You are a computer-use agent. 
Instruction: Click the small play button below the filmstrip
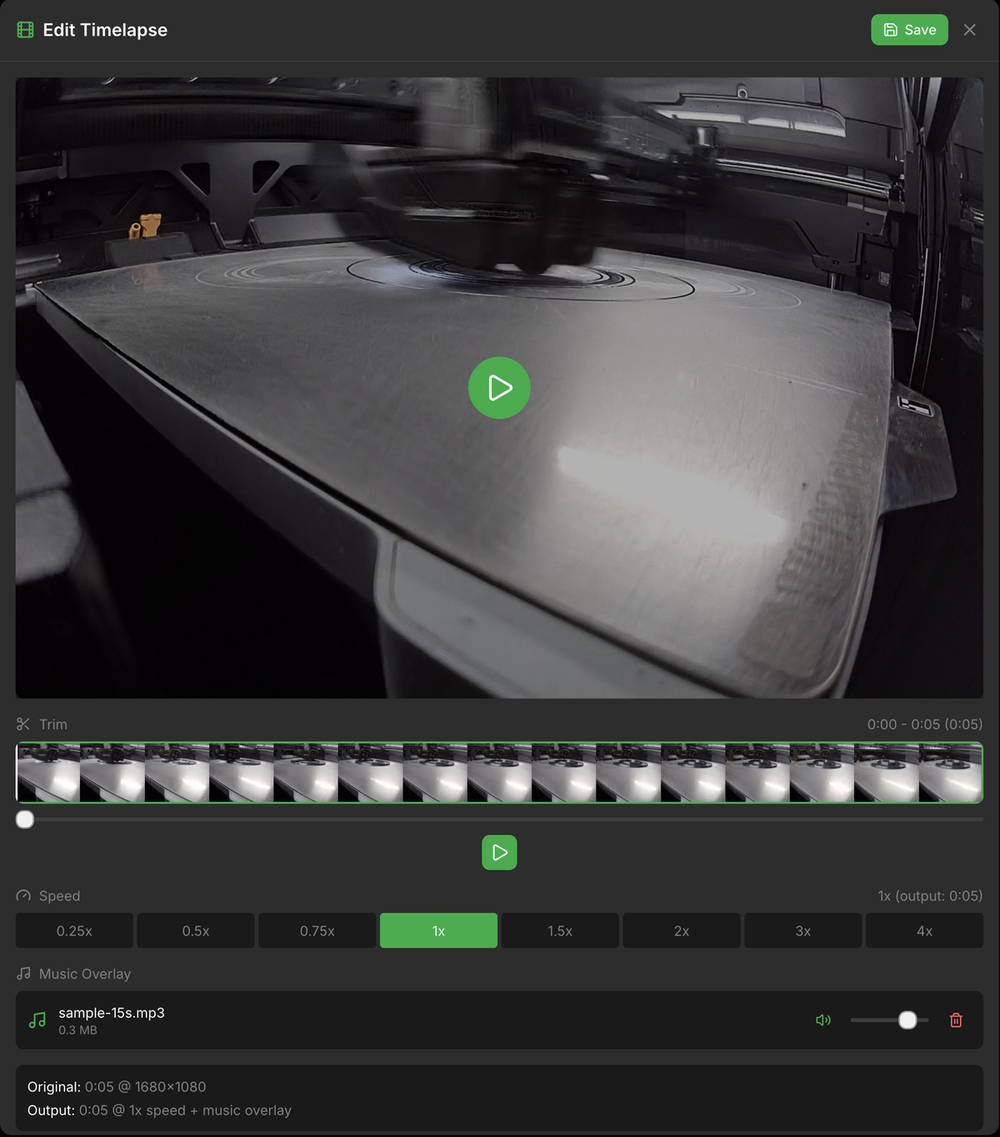[x=499, y=852]
